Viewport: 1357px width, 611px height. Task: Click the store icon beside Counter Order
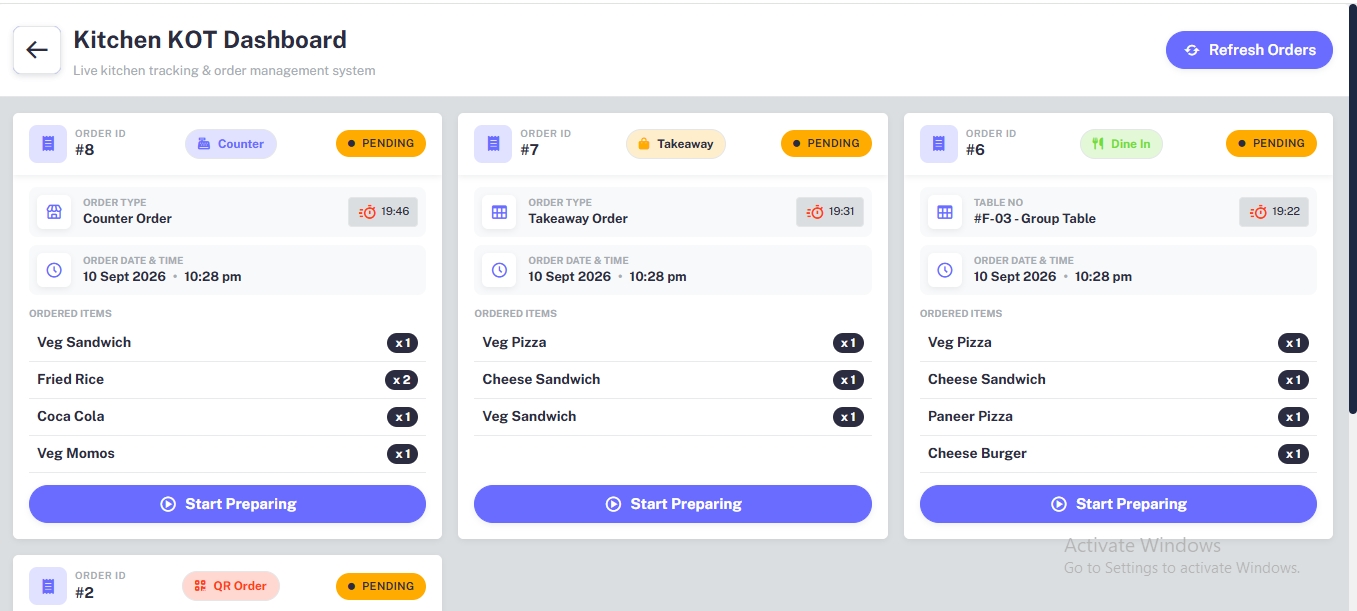[x=54, y=212]
